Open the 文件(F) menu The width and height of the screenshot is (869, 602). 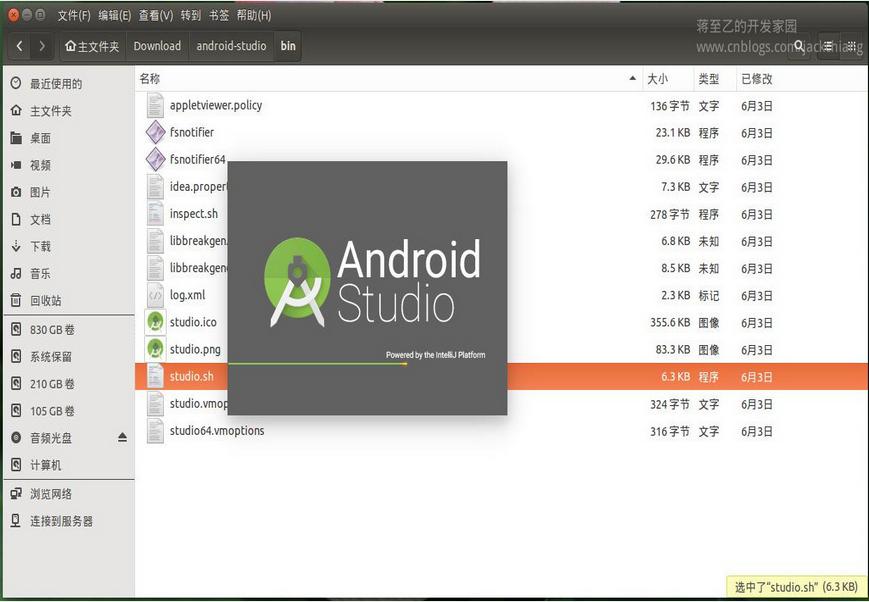click(x=74, y=16)
